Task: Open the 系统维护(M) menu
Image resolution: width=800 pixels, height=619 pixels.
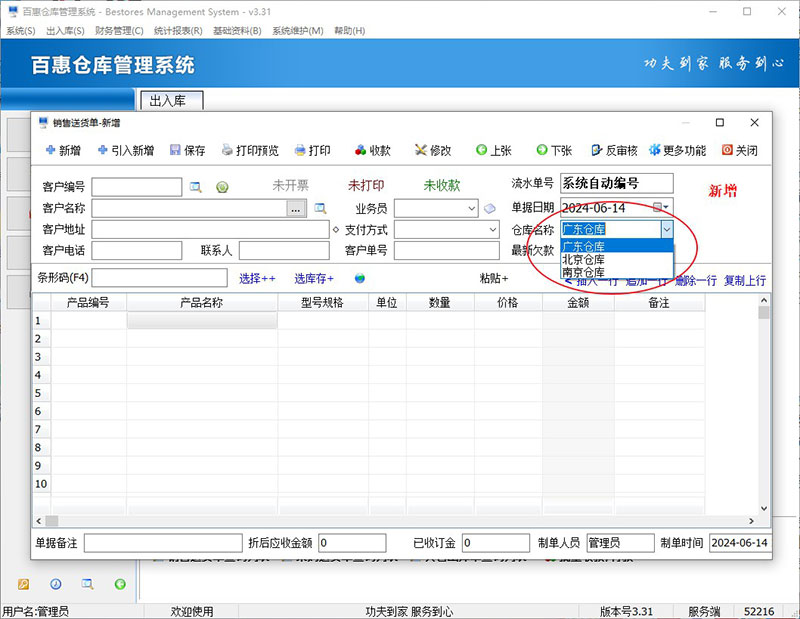Action: pos(297,31)
